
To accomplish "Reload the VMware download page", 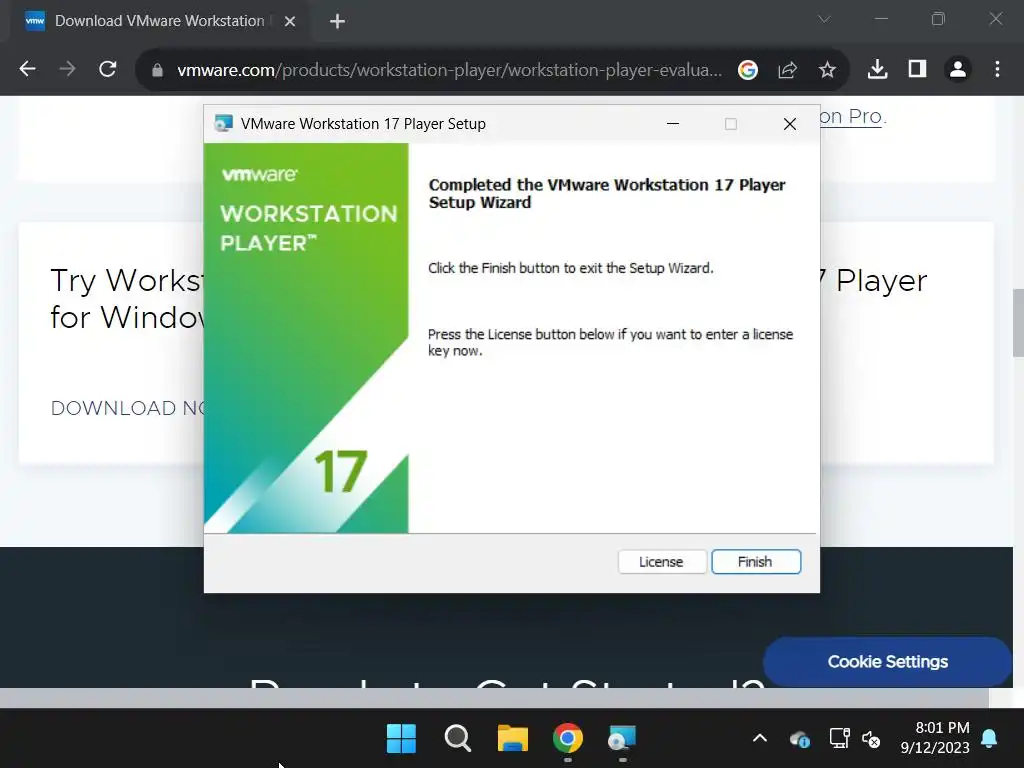I will [108, 69].
